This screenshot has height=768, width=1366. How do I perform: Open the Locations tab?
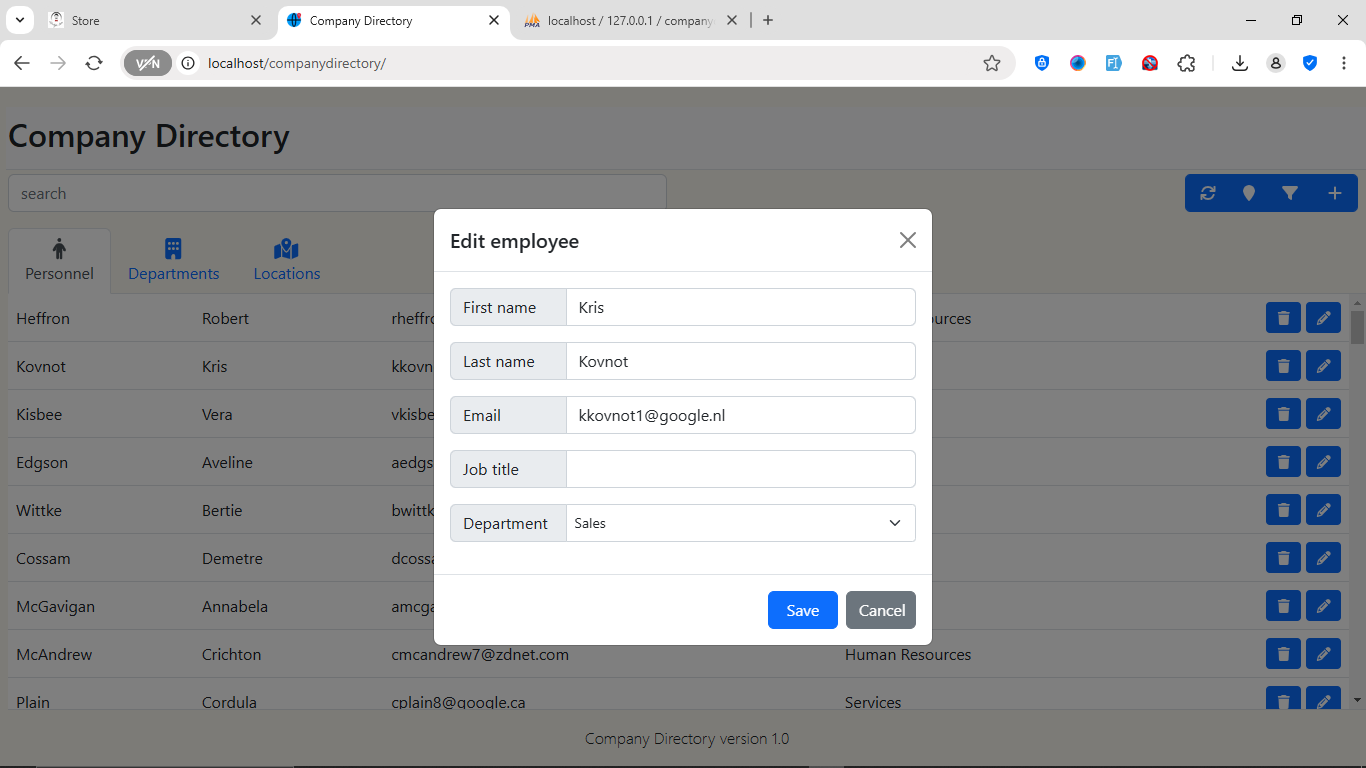(x=287, y=260)
